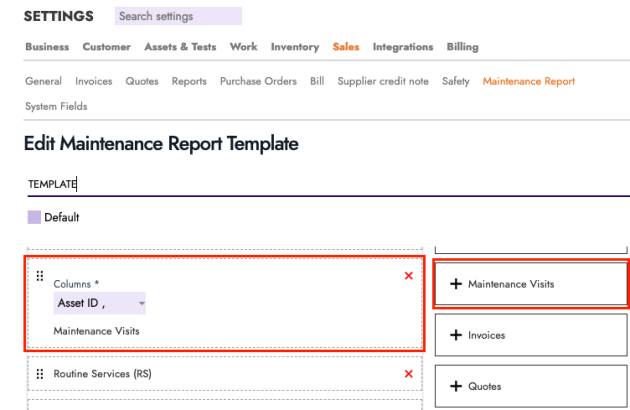This screenshot has height=410, width=630.
Task: Click plus icon beside Maintenance Visits
Action: coord(456,284)
